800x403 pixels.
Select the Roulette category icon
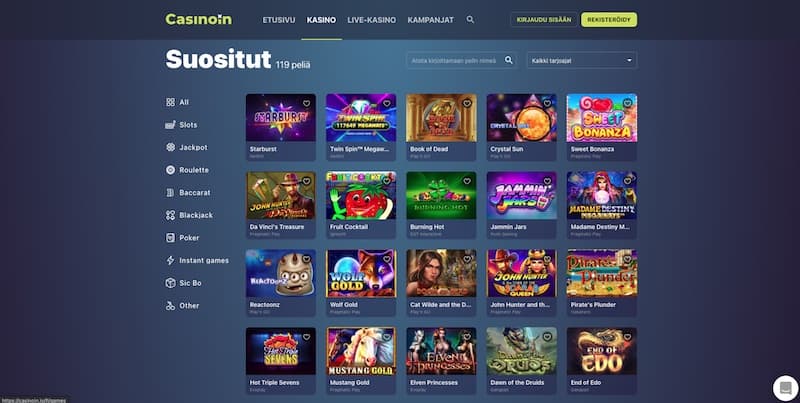170,170
